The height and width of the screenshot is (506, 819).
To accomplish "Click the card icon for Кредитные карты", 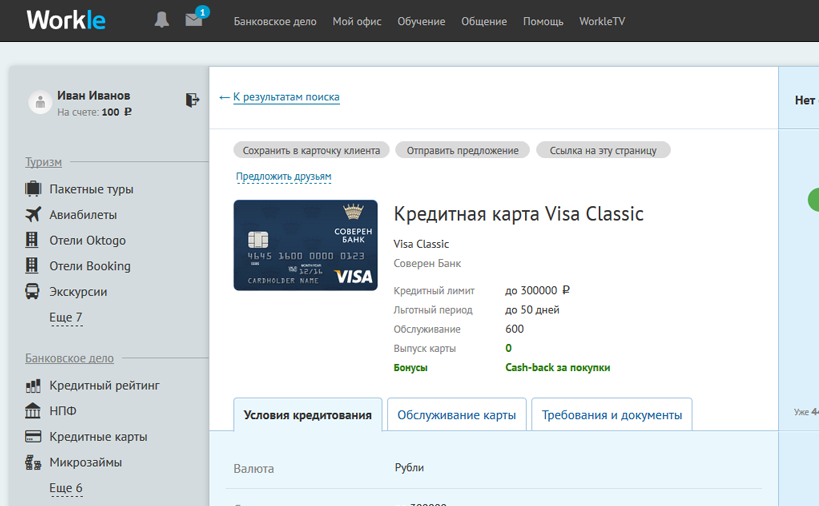I will [x=33, y=436].
